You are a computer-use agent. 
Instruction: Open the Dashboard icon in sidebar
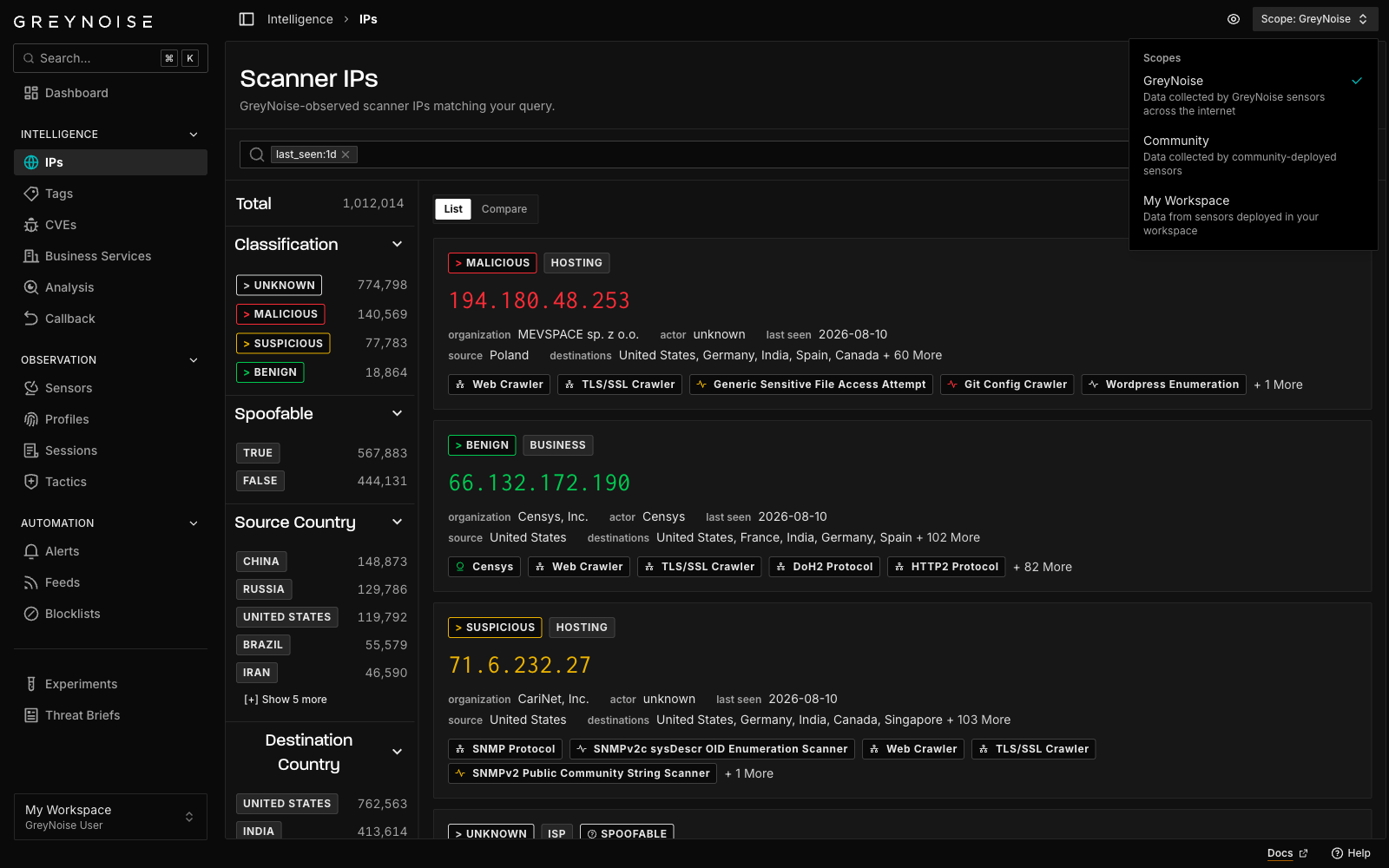point(31,93)
